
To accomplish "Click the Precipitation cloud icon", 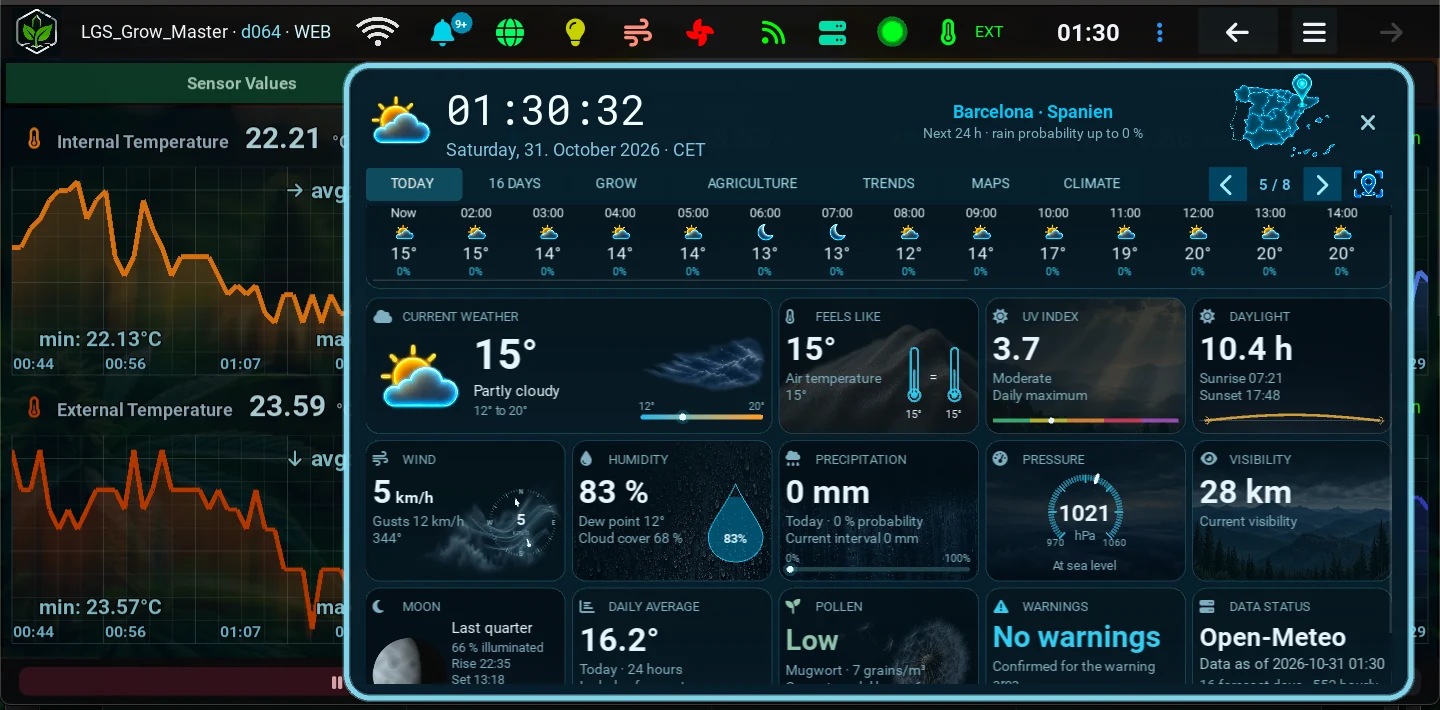I will tap(794, 460).
